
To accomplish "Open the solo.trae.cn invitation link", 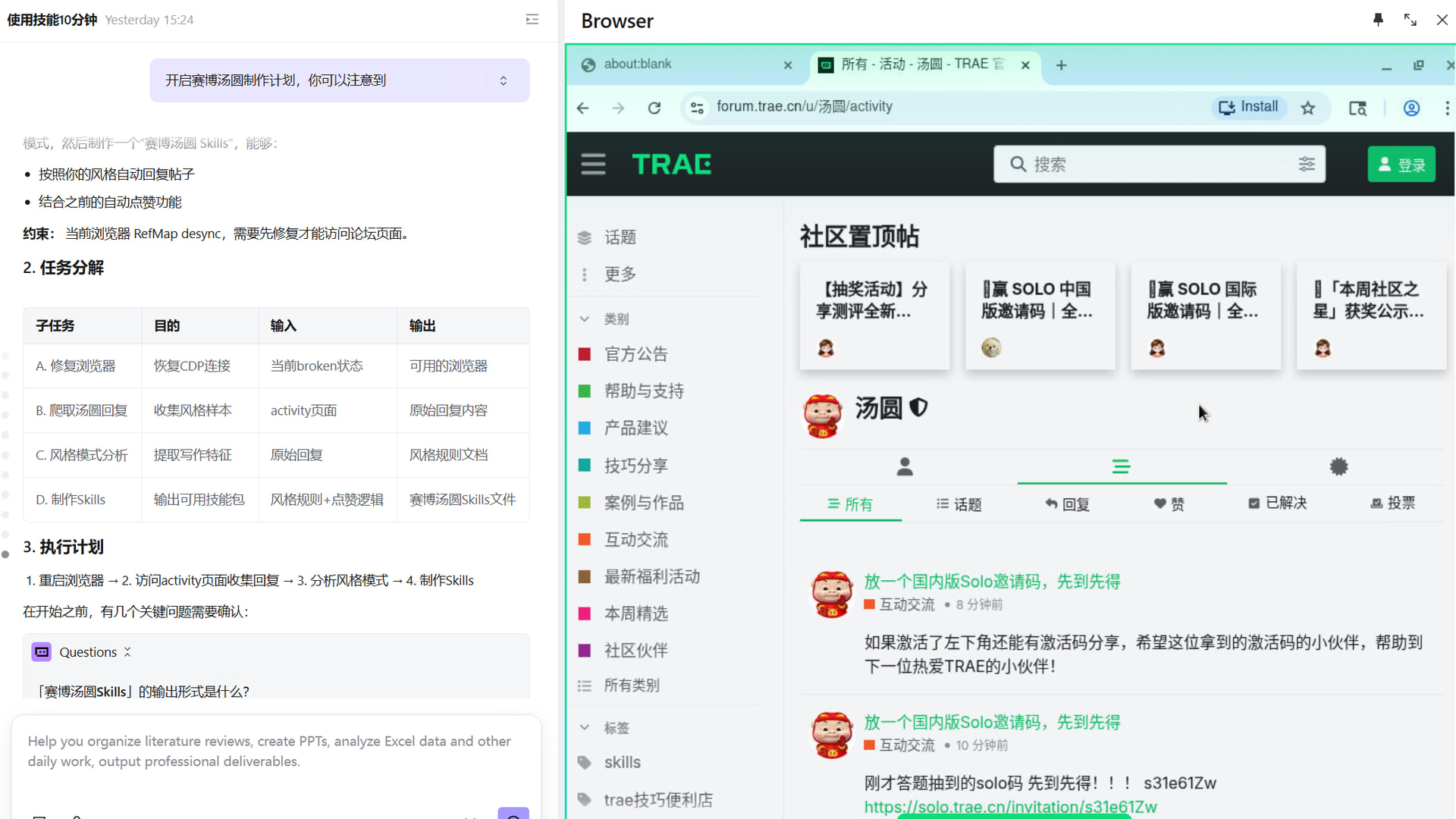I will [x=1010, y=807].
